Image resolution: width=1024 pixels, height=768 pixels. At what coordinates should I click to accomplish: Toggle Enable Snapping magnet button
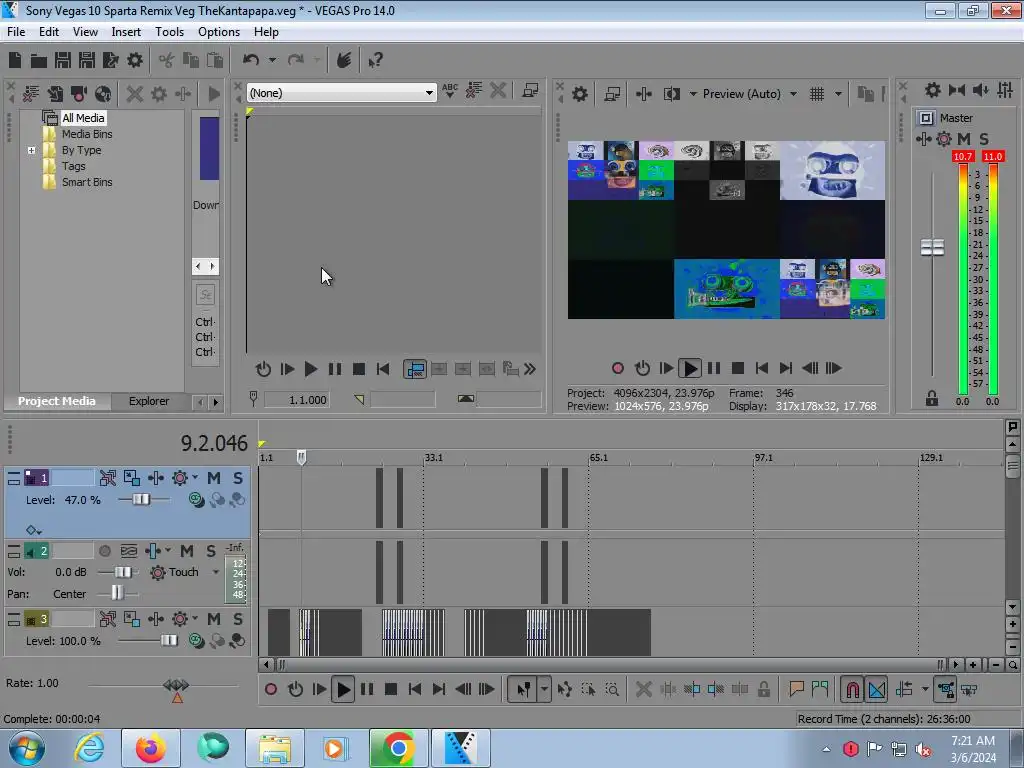coord(852,689)
